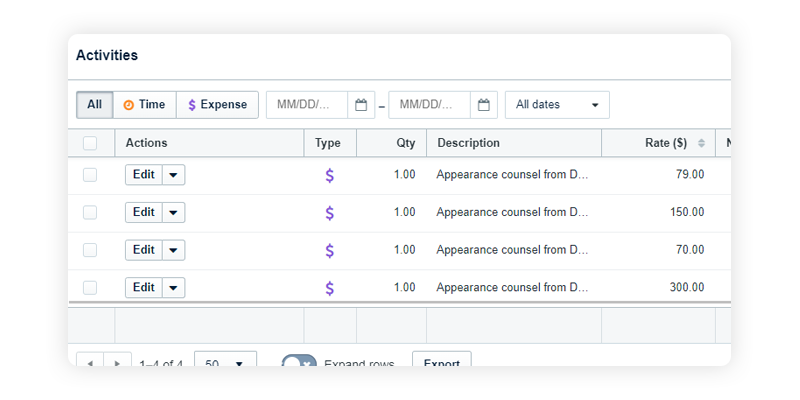Select description in the 79.00 row
800x400 pixels.
512,174
